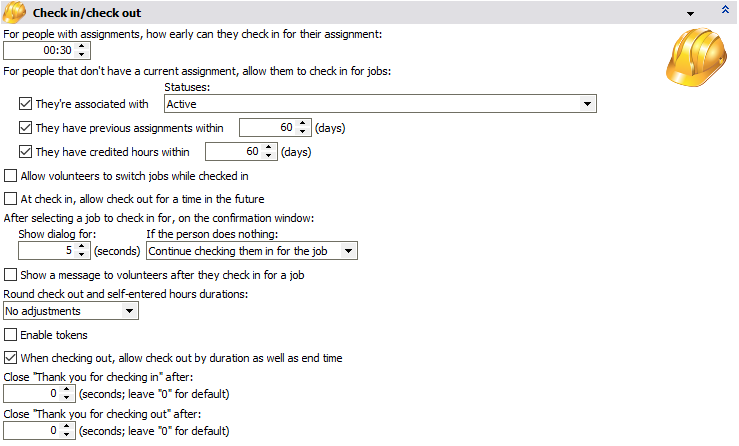This screenshot has width=739, height=446.
Task: Enable show message after check in
Action: (x=11, y=274)
